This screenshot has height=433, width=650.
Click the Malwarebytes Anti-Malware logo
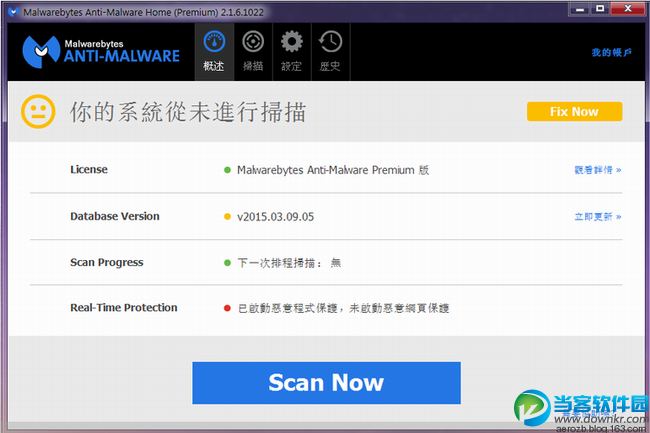pyautogui.click(x=101, y=51)
